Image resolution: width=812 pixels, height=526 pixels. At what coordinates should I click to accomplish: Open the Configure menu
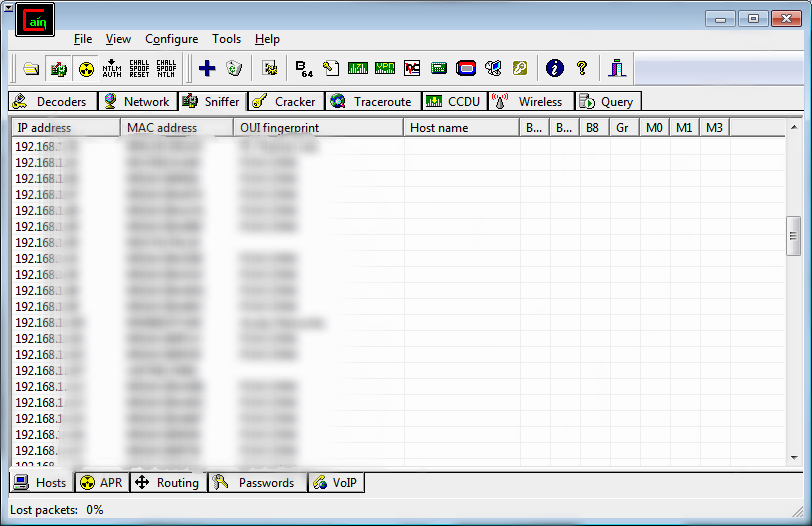click(x=171, y=39)
